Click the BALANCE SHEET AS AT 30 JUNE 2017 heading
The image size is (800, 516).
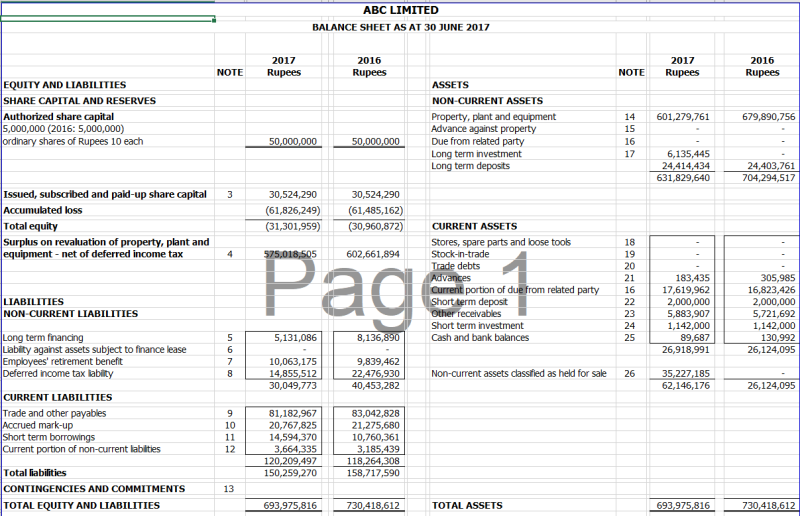click(x=401, y=27)
